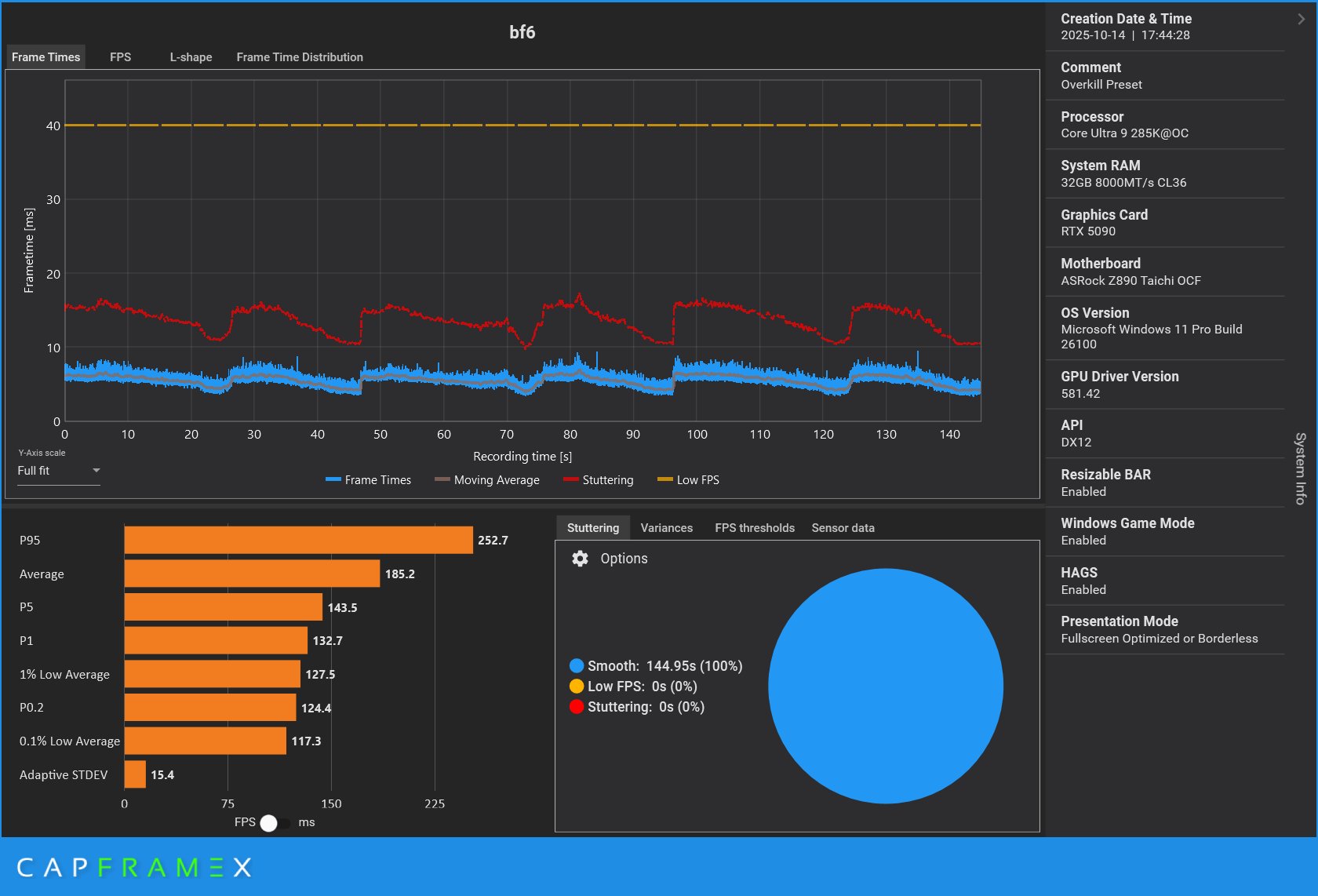Image resolution: width=1318 pixels, height=896 pixels.
Task: Open the Frame Time Distribution tab
Action: [x=300, y=57]
